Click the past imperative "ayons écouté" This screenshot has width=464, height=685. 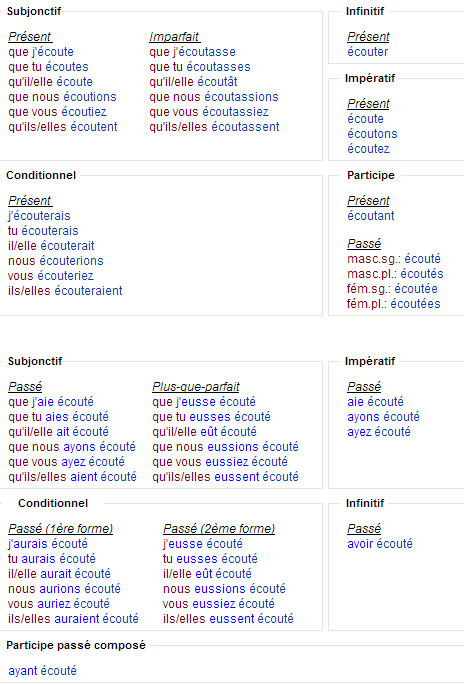coord(383,417)
